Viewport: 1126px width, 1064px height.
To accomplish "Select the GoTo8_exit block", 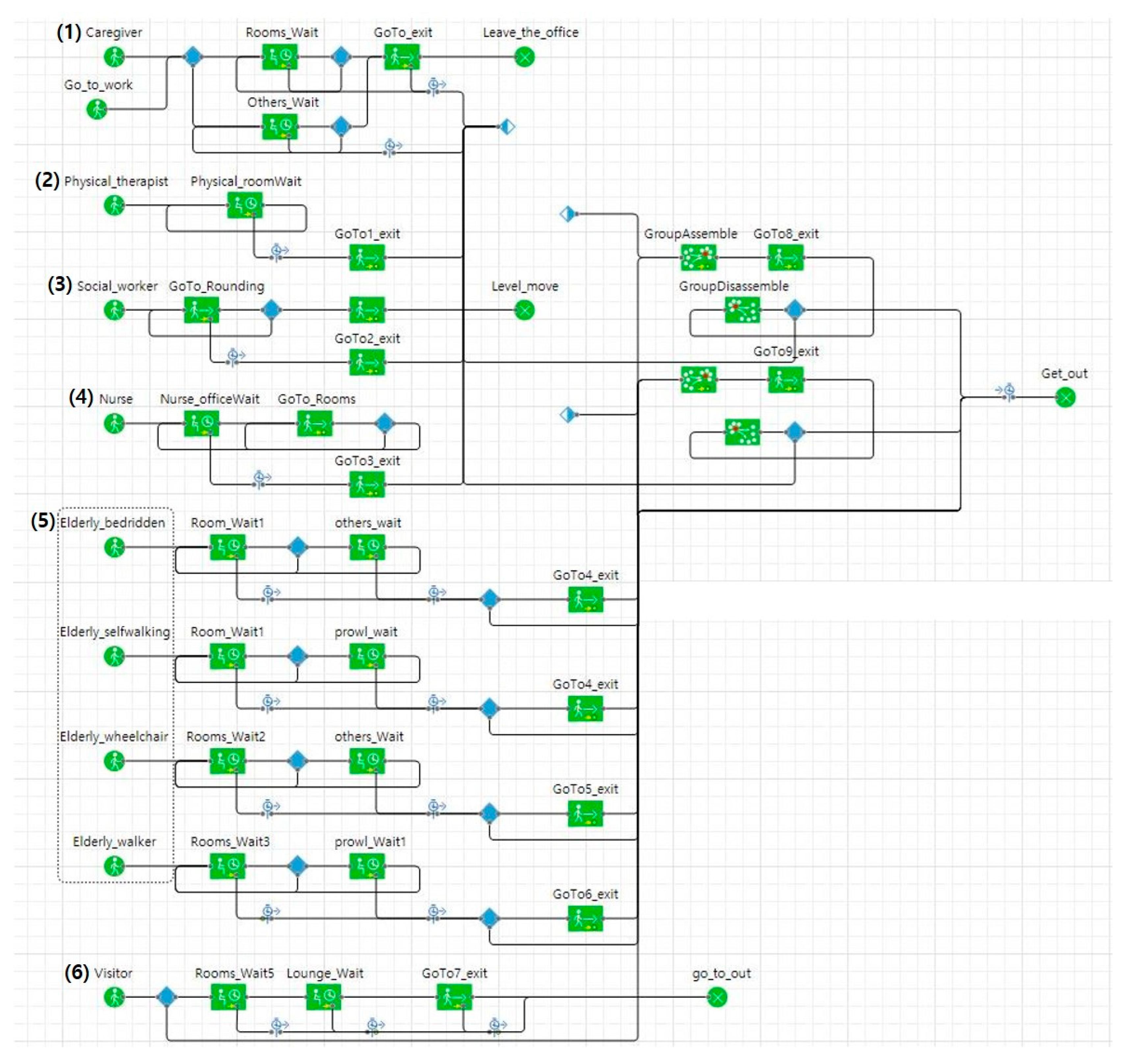I will [x=786, y=257].
